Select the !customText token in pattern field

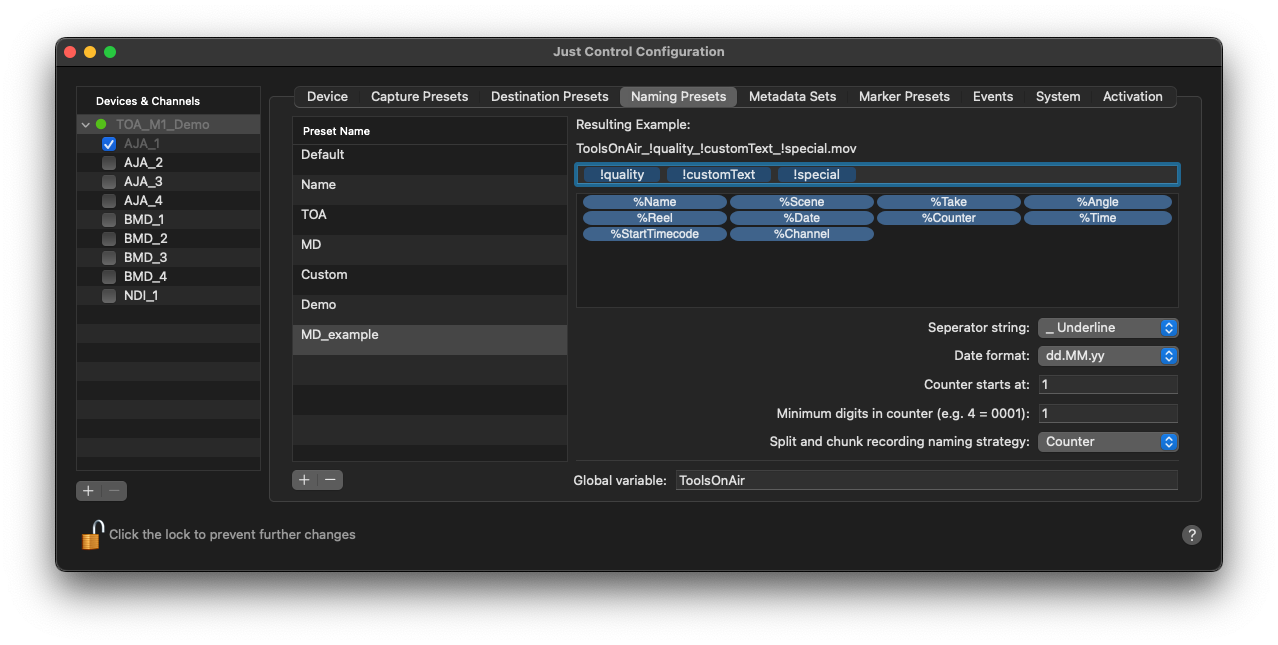pyautogui.click(x=719, y=175)
